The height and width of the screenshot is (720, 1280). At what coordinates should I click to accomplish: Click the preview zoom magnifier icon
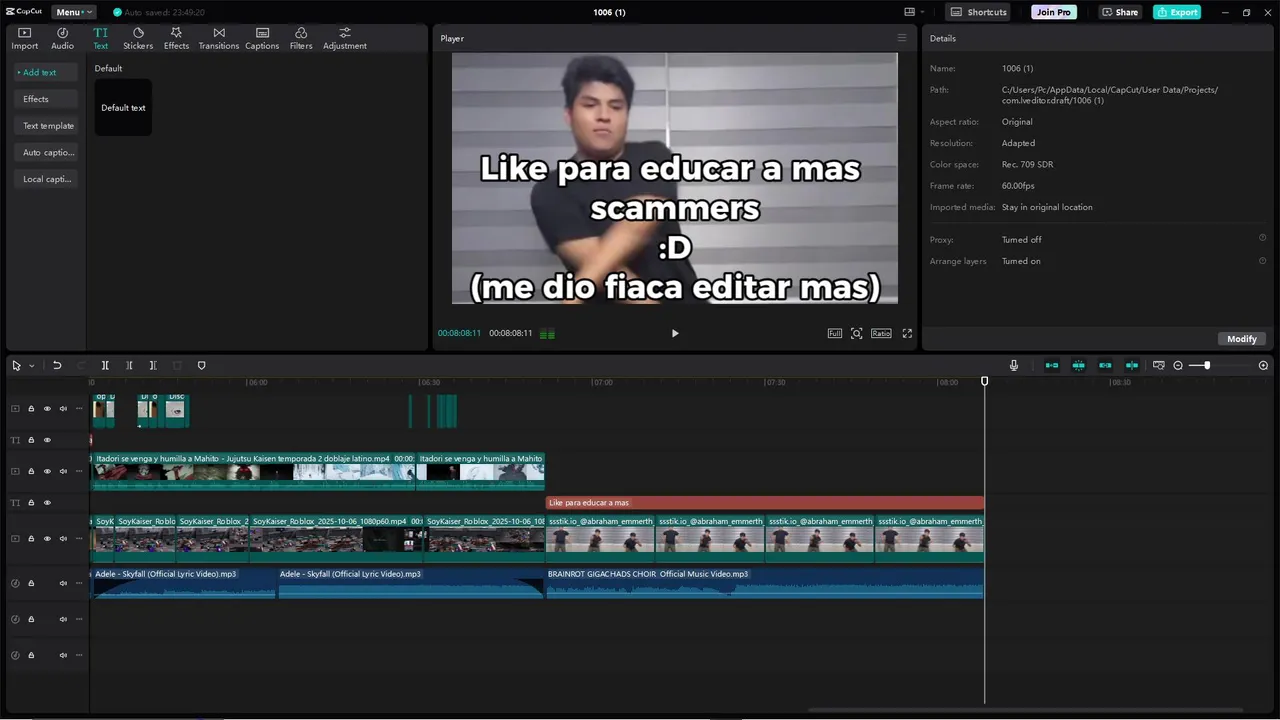coord(857,333)
